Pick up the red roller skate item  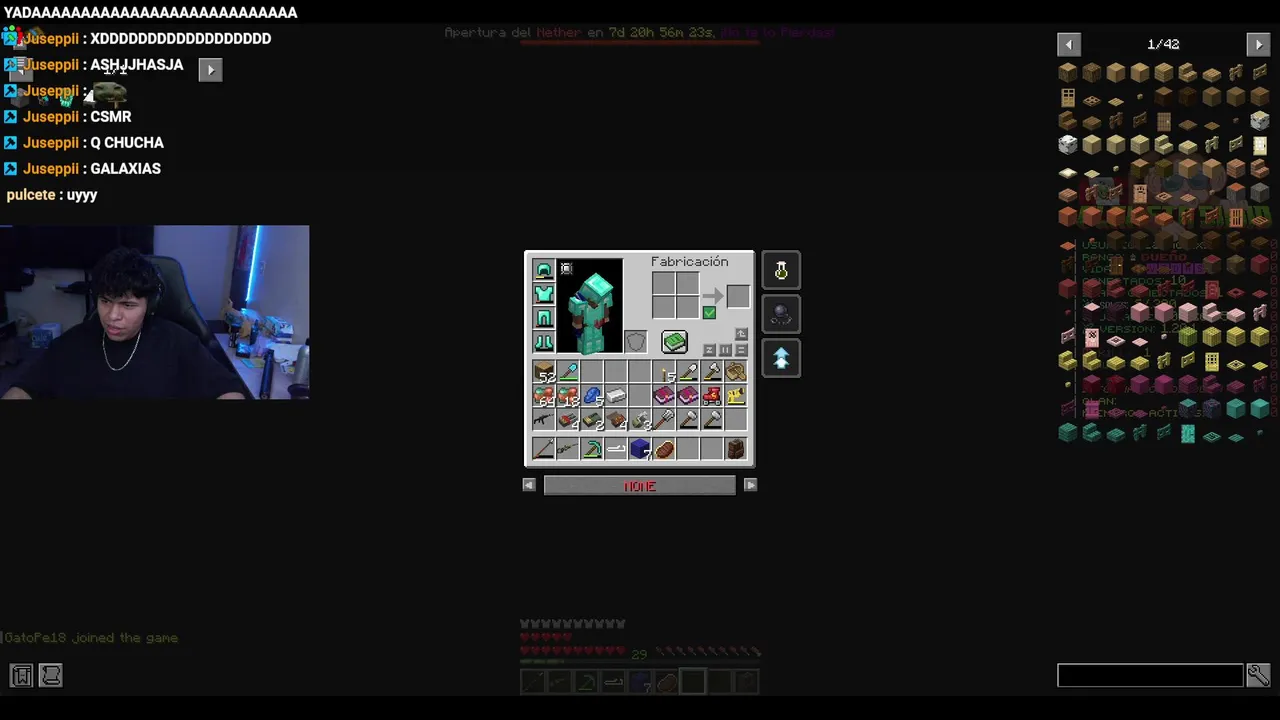click(712, 396)
